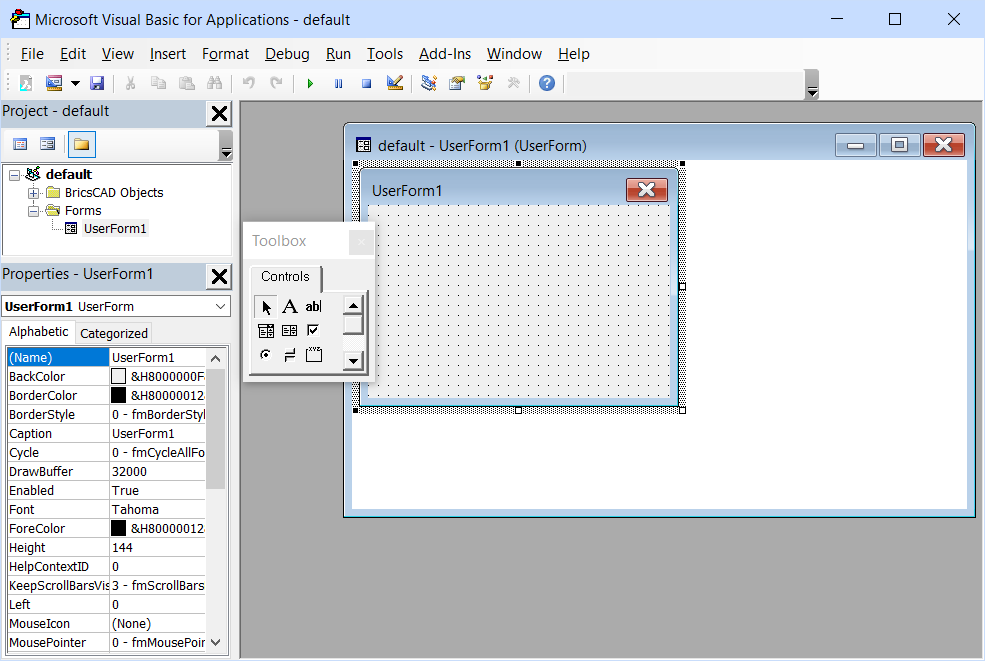Switch to the Alphabetic properties tab
Viewport: 985px width, 661px height.
[38, 332]
